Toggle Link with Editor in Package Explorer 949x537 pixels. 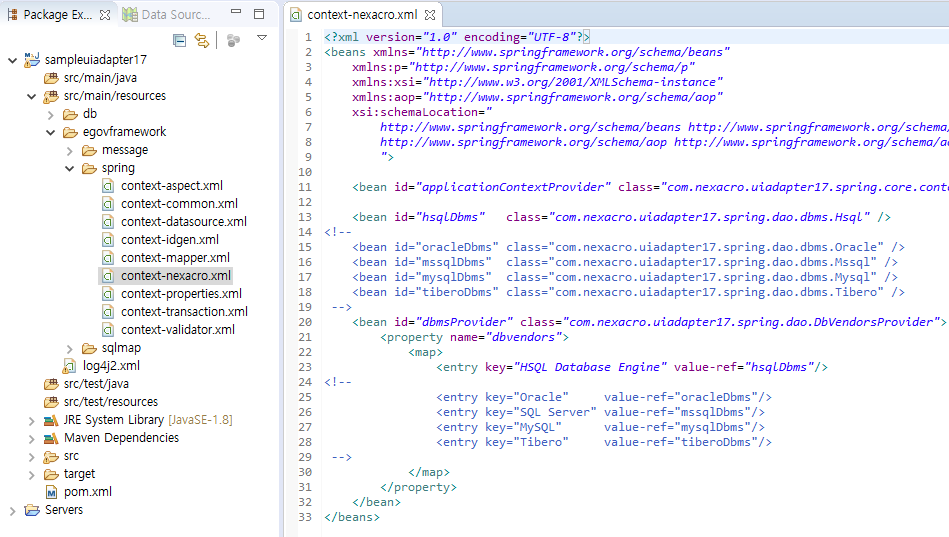coord(202,40)
